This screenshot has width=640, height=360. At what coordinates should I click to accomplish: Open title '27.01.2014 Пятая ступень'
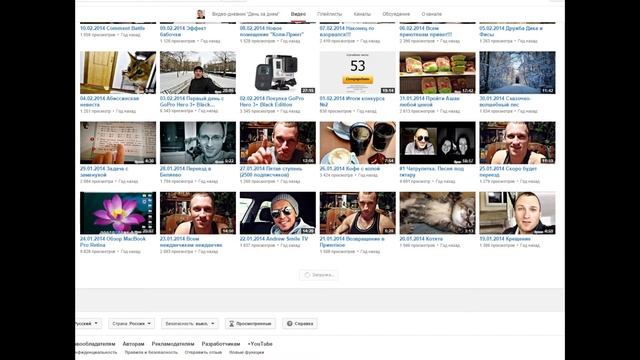[271, 172]
